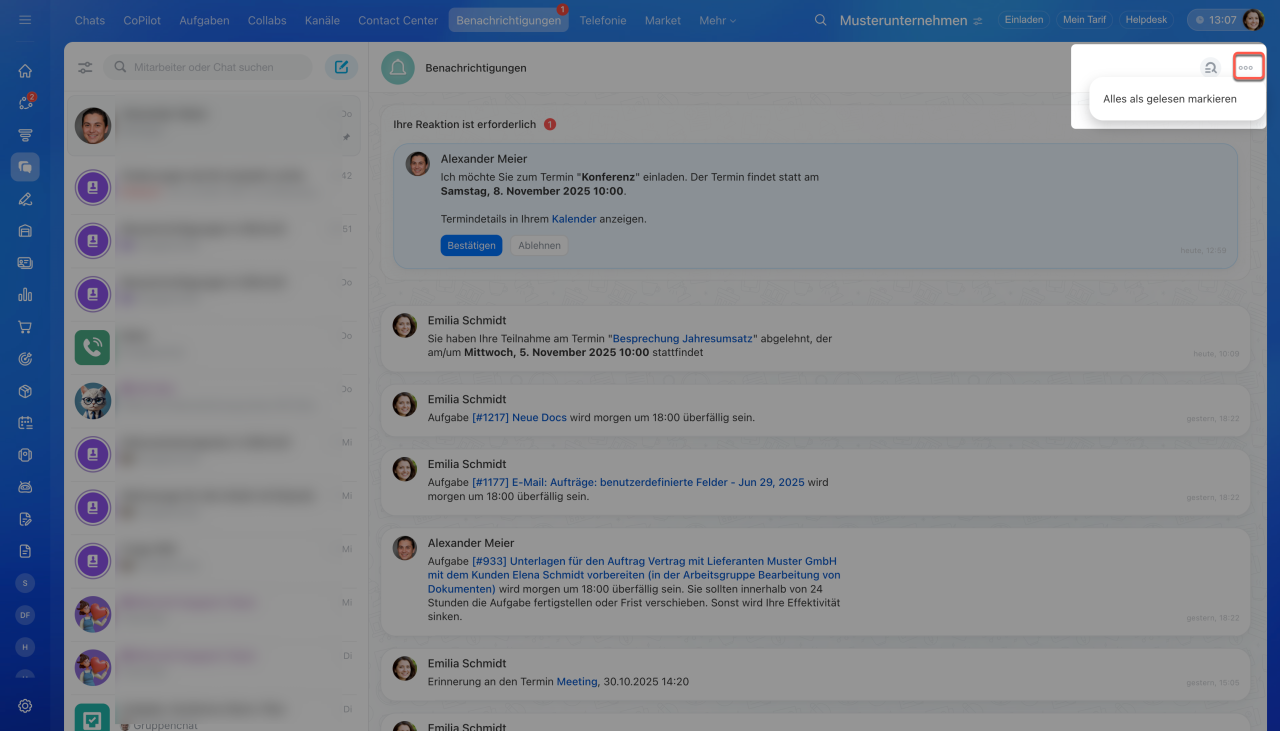Screen dimensions: 1280x731
Task: Switch to the Aufgaben tab
Action: pyautogui.click(x=204, y=20)
